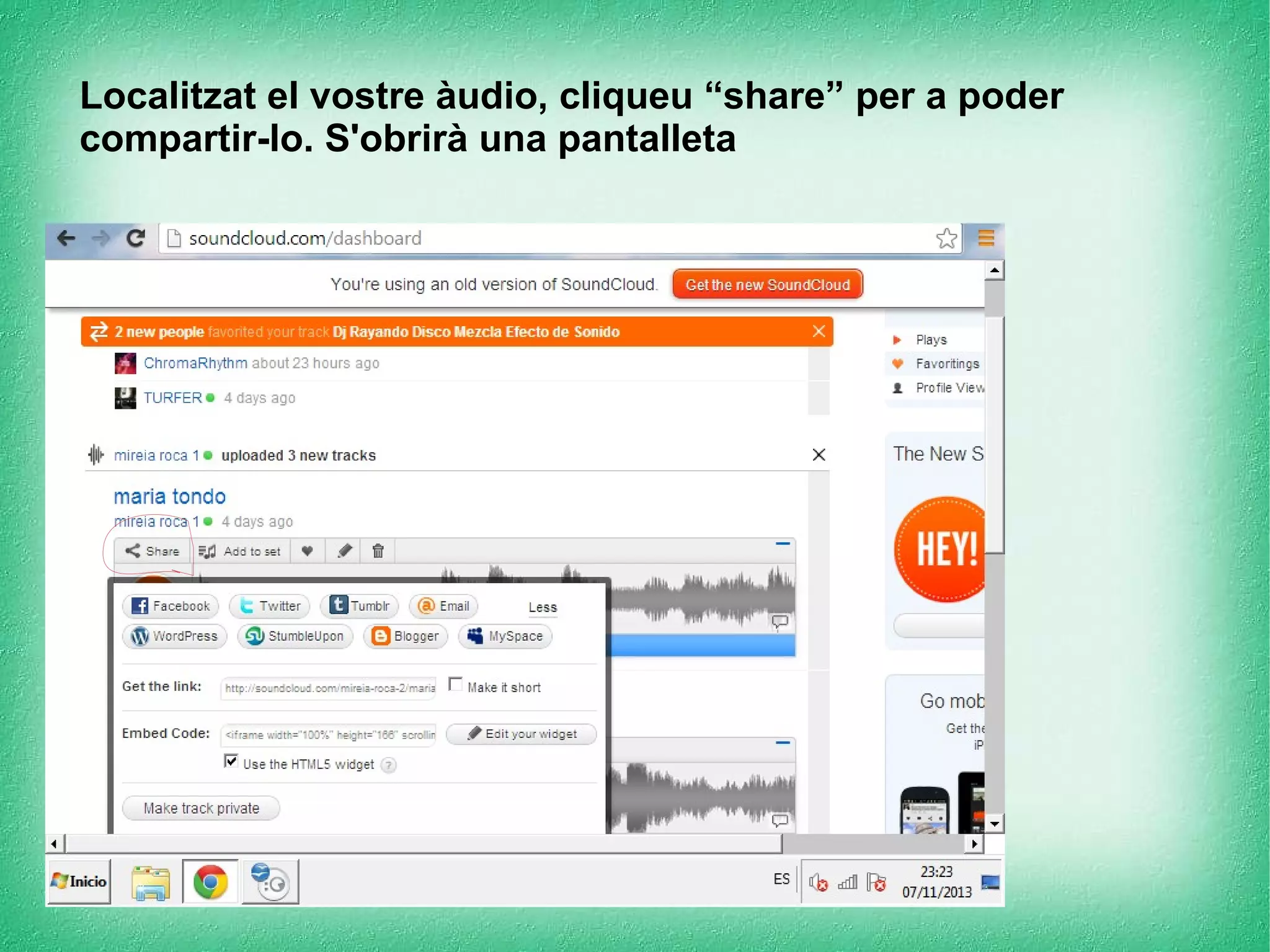Seek within the second track waveform
1270x952 pixels.
(x=702, y=797)
